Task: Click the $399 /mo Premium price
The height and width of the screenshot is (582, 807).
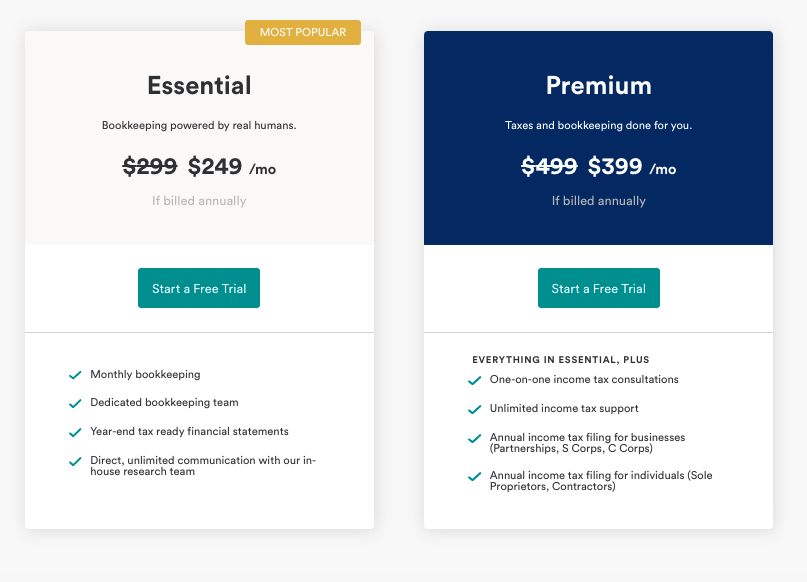Action: tap(631, 167)
